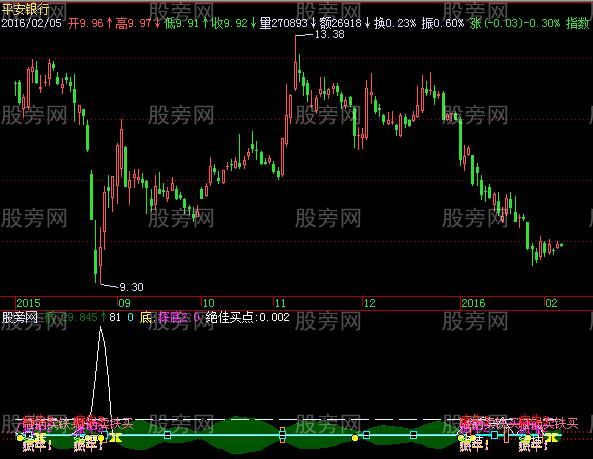Click the cyan square marker below 10
The image size is (593, 459).
pyautogui.click(x=168, y=435)
